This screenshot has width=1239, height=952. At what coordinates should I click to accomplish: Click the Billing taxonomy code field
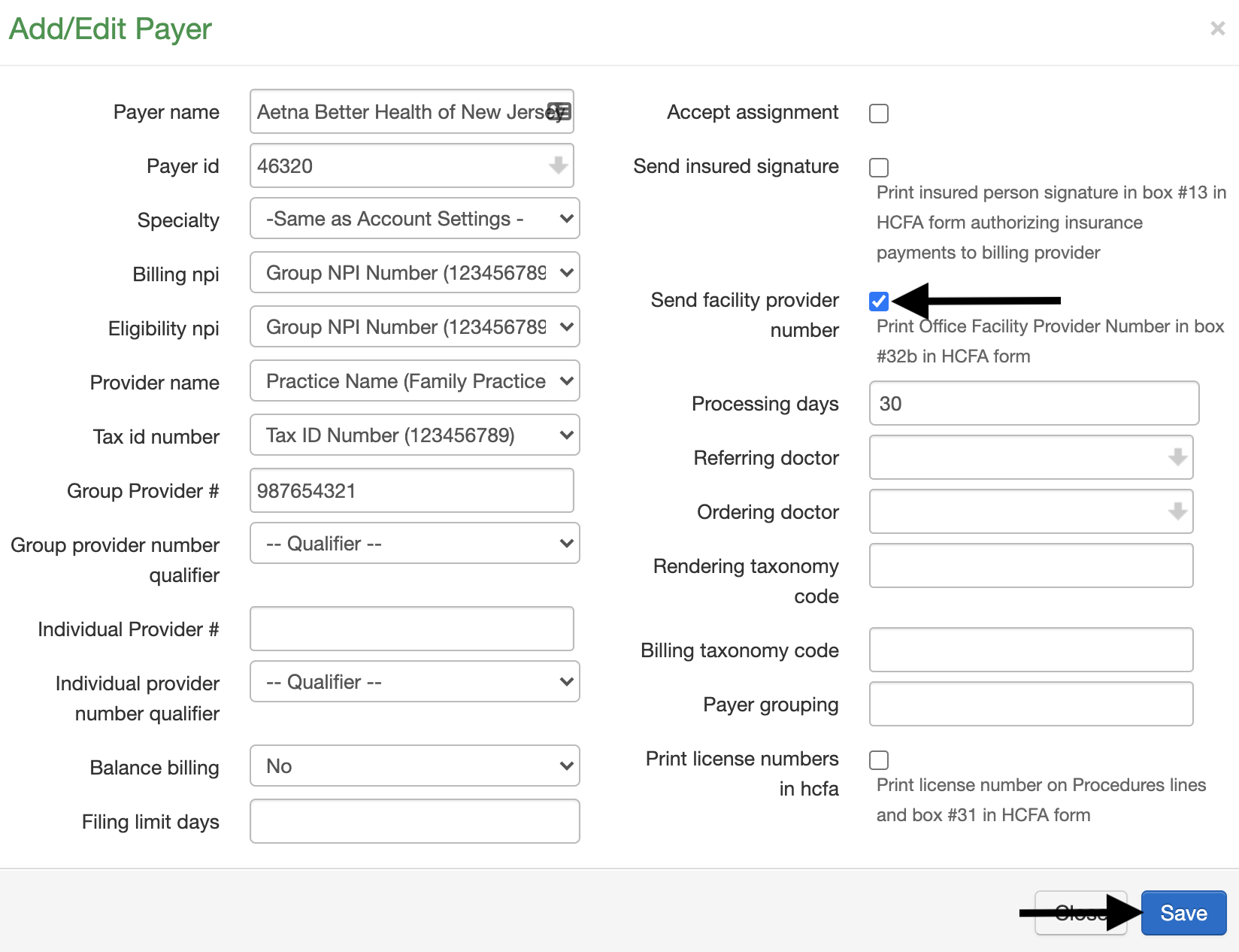click(x=1031, y=650)
